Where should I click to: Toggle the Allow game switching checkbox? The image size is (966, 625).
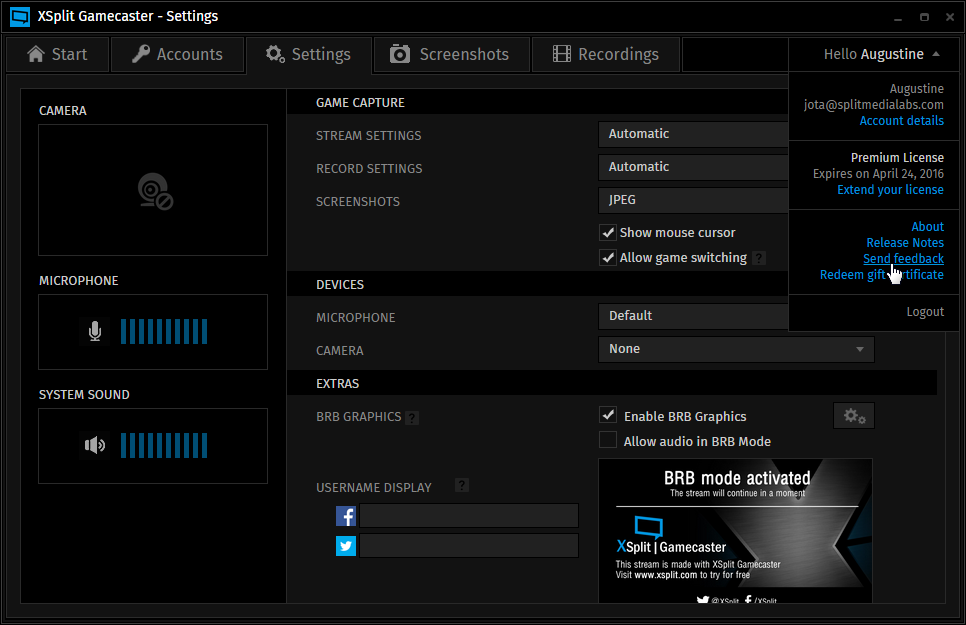[x=608, y=258]
